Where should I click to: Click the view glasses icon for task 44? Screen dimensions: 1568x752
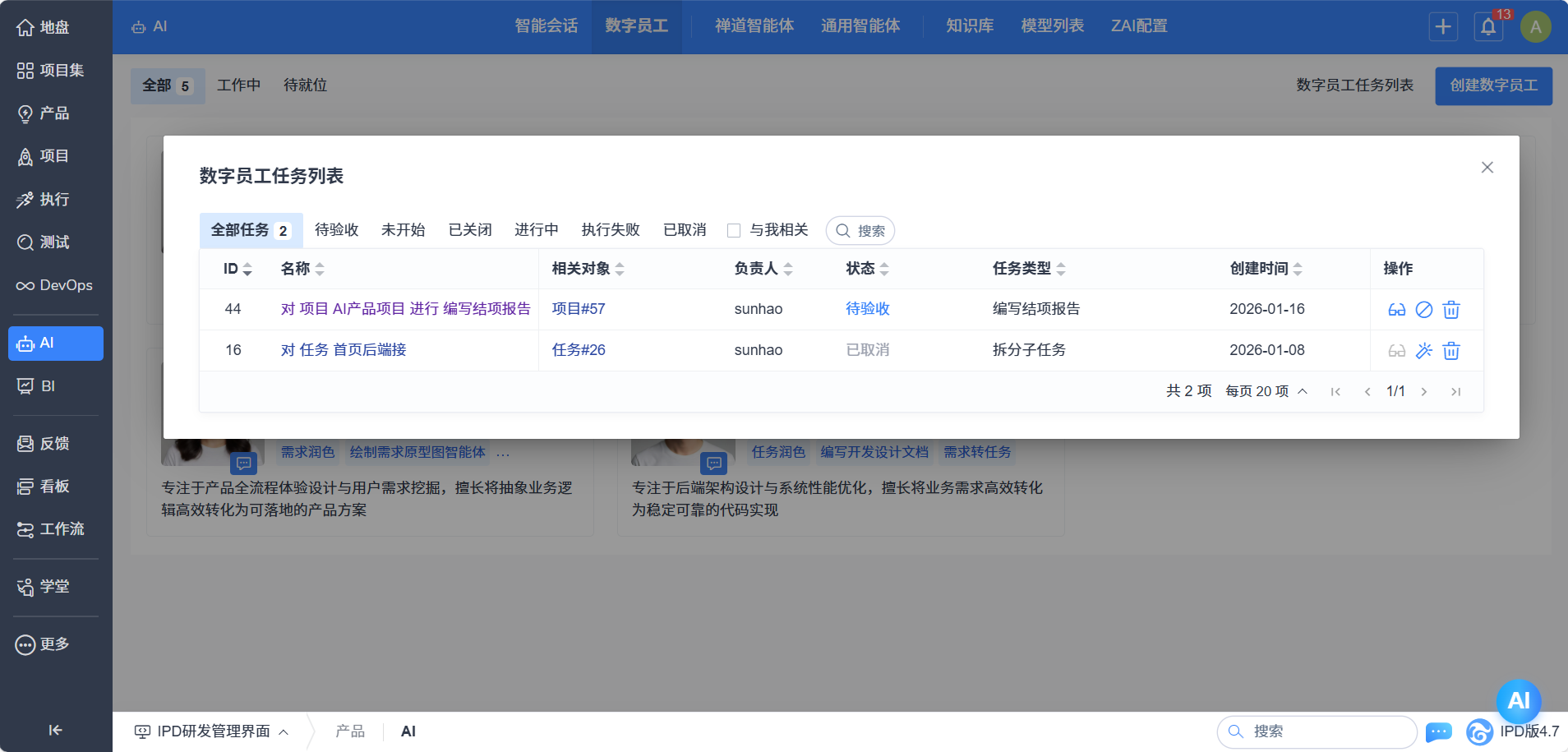point(1396,310)
